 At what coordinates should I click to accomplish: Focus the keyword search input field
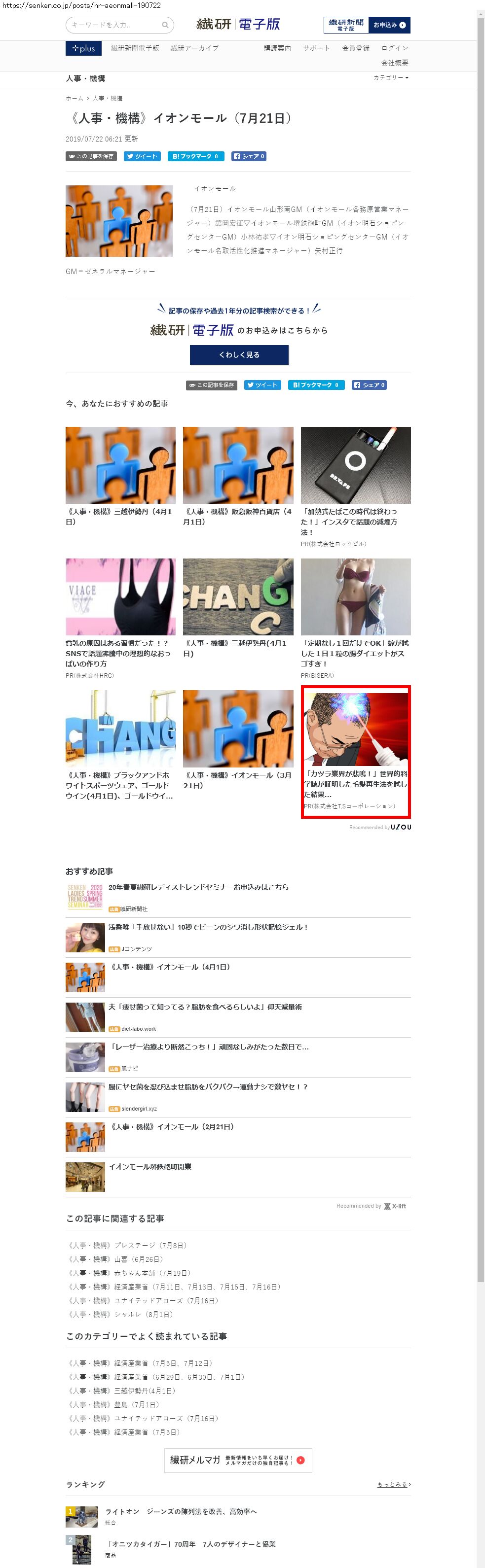119,25
